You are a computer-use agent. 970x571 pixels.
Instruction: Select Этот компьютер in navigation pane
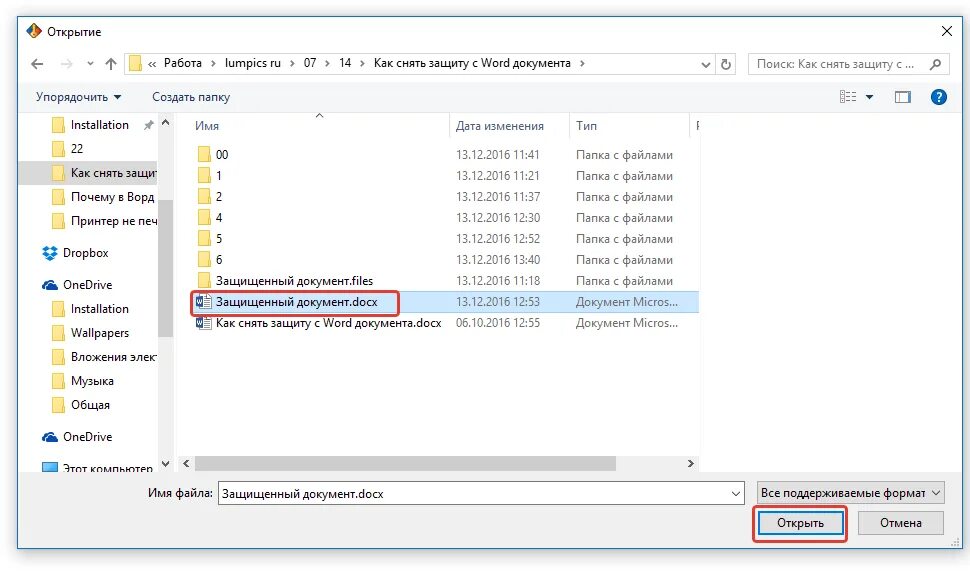tap(97, 467)
